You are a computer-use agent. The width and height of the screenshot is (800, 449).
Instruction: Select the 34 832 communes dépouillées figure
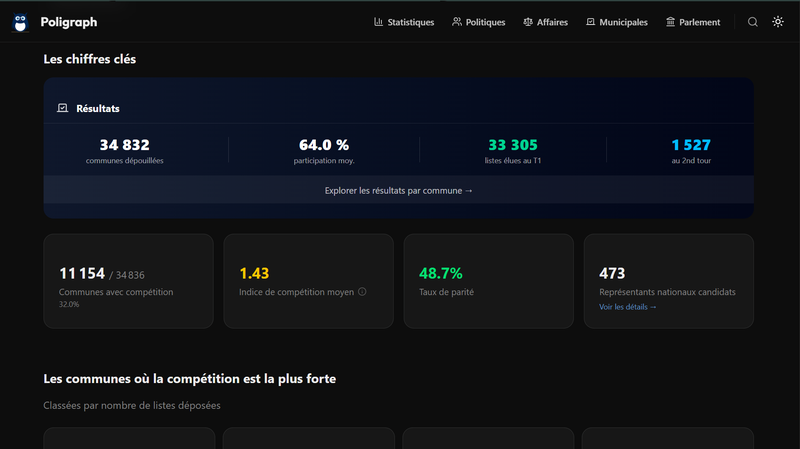(125, 146)
